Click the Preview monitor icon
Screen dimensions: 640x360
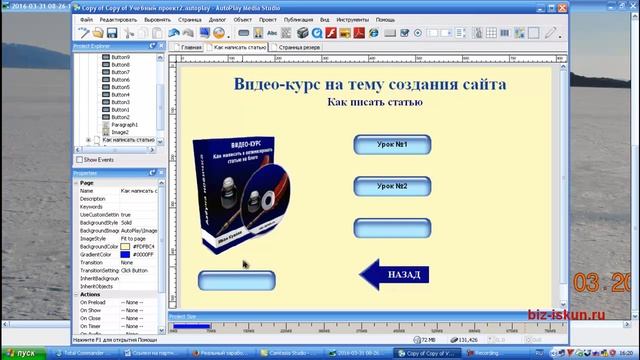click(x=204, y=33)
